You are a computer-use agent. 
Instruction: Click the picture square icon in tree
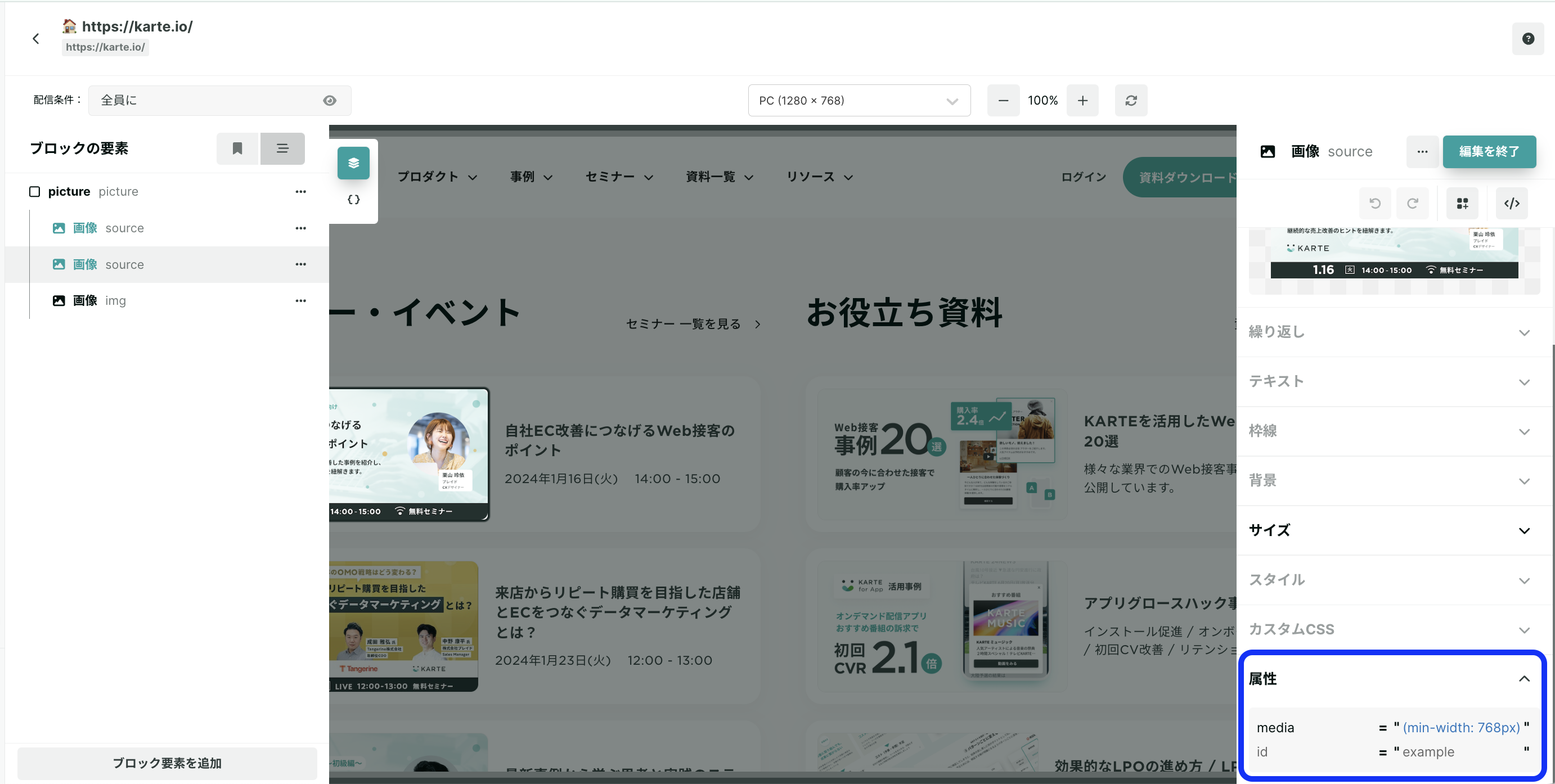click(34, 192)
